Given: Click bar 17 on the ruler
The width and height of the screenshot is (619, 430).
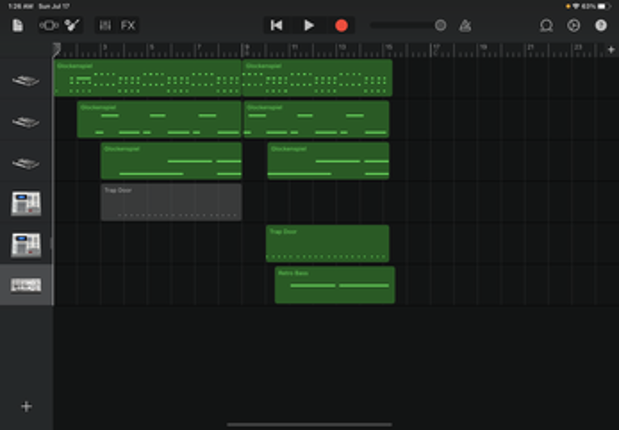Looking at the screenshot, I should click(x=436, y=47).
